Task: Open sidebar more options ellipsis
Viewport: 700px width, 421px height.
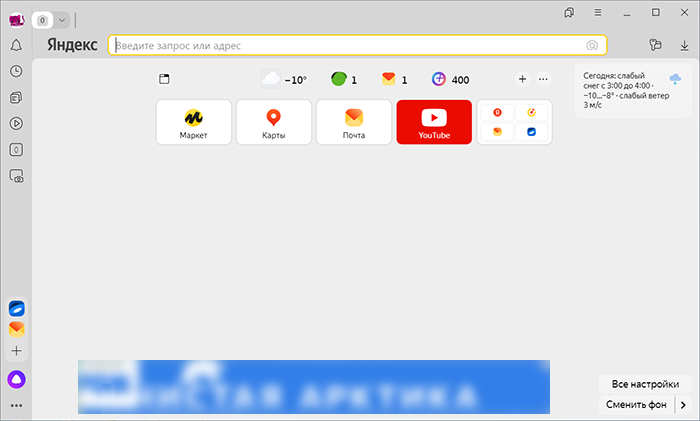Action: (17, 405)
